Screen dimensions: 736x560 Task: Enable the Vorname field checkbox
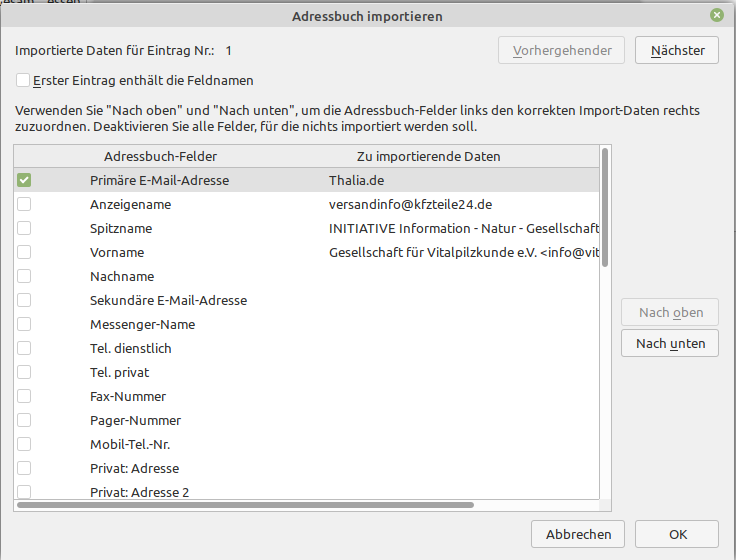pyautogui.click(x=24, y=252)
